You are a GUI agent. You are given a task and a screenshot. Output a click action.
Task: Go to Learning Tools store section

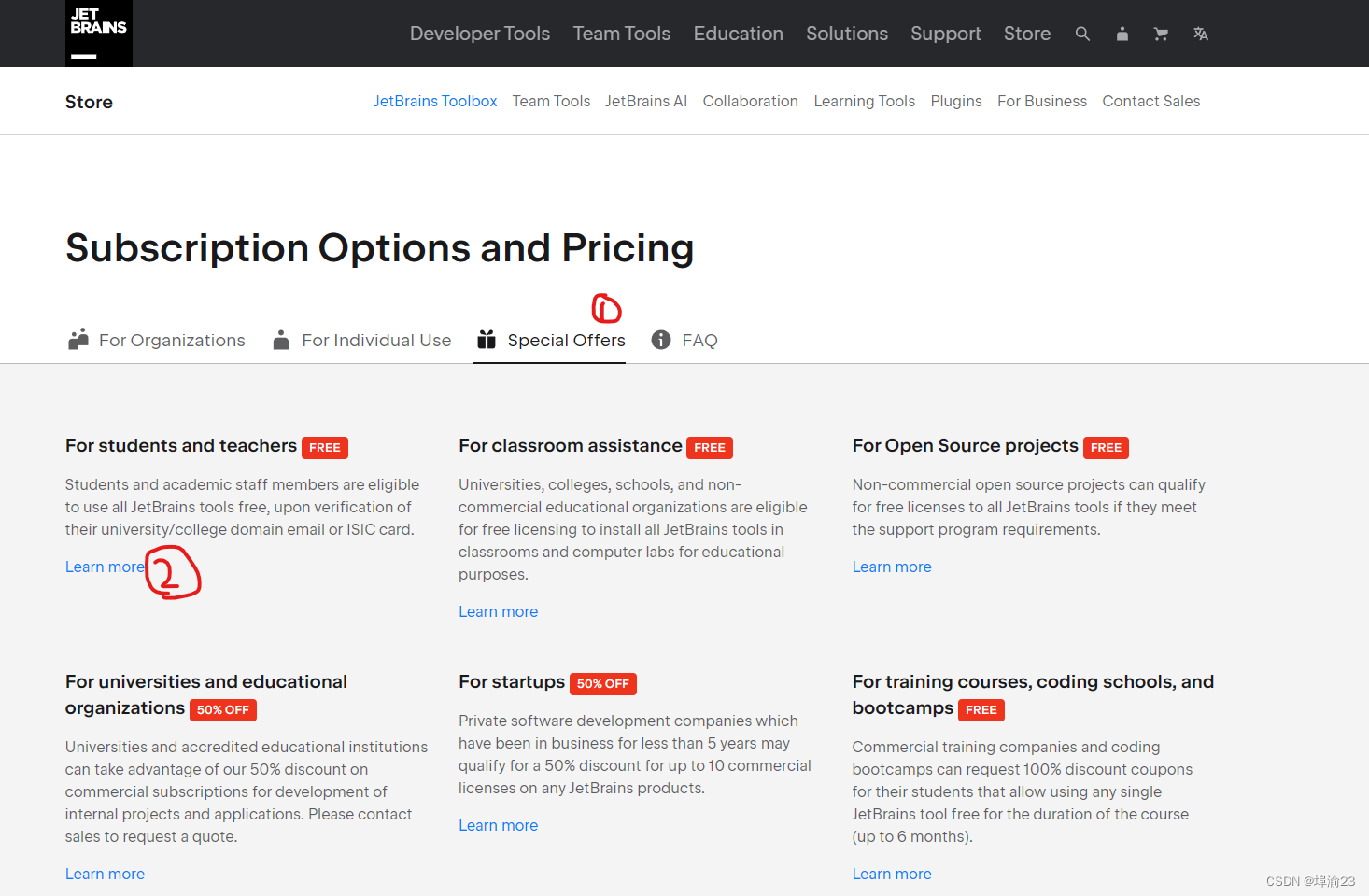[x=865, y=101]
